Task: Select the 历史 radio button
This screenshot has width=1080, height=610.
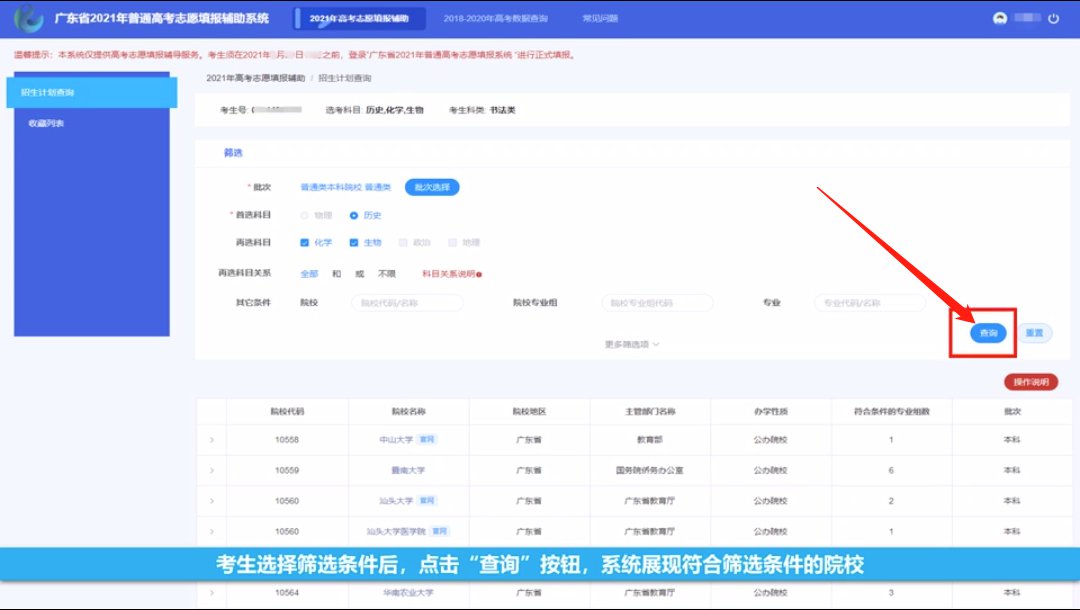Action: pyautogui.click(x=354, y=215)
